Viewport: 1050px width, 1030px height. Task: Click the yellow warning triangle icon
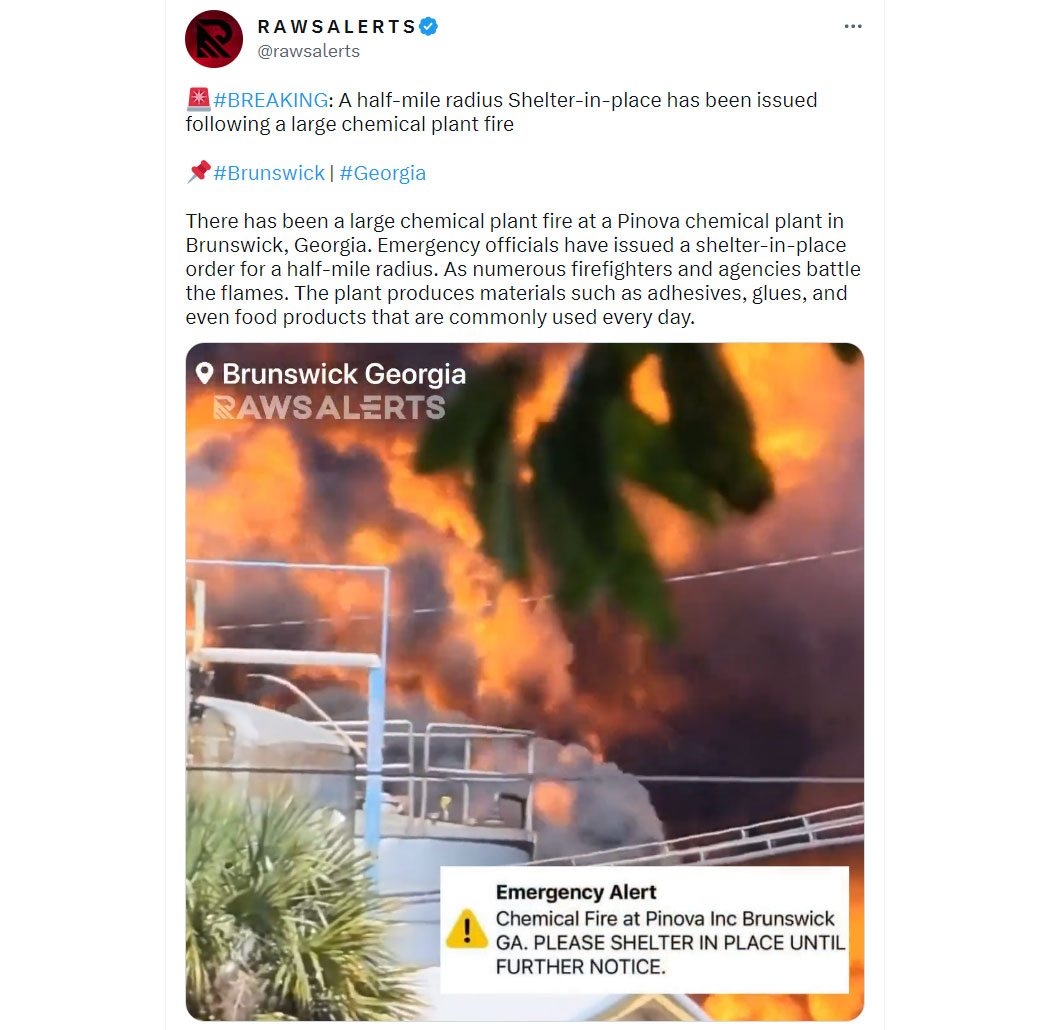click(467, 929)
